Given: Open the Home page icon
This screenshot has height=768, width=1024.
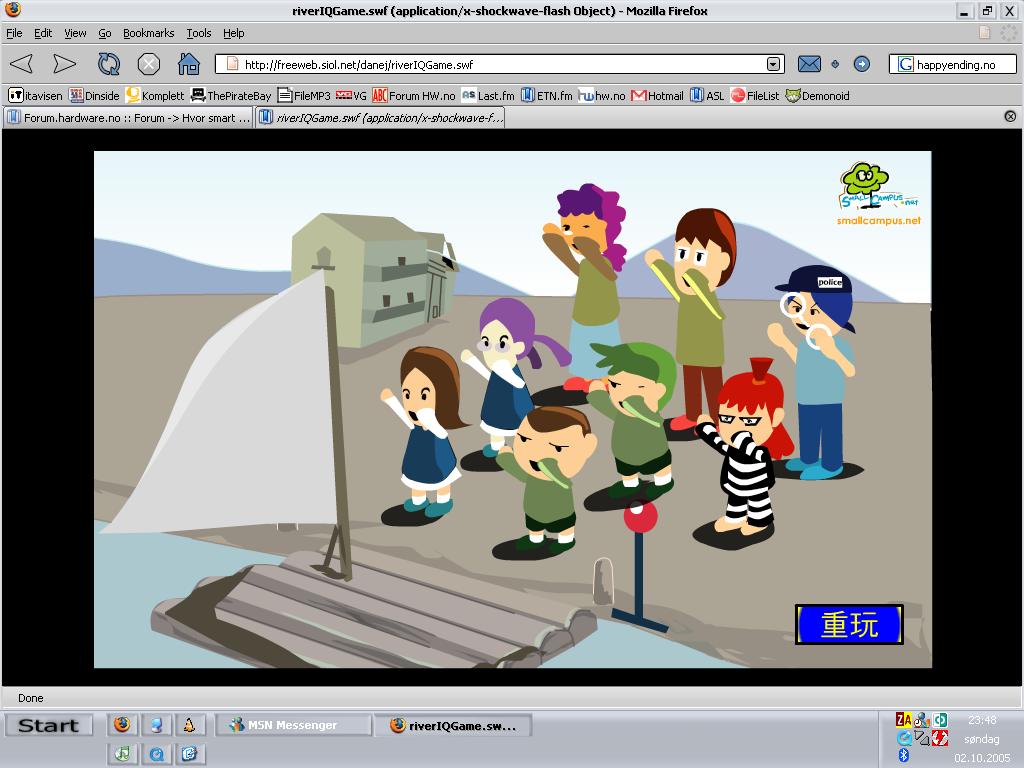Looking at the screenshot, I should click(189, 64).
